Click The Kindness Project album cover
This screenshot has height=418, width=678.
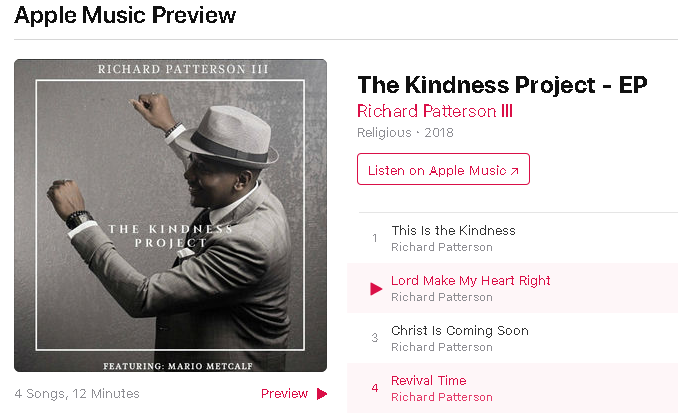(x=170, y=215)
